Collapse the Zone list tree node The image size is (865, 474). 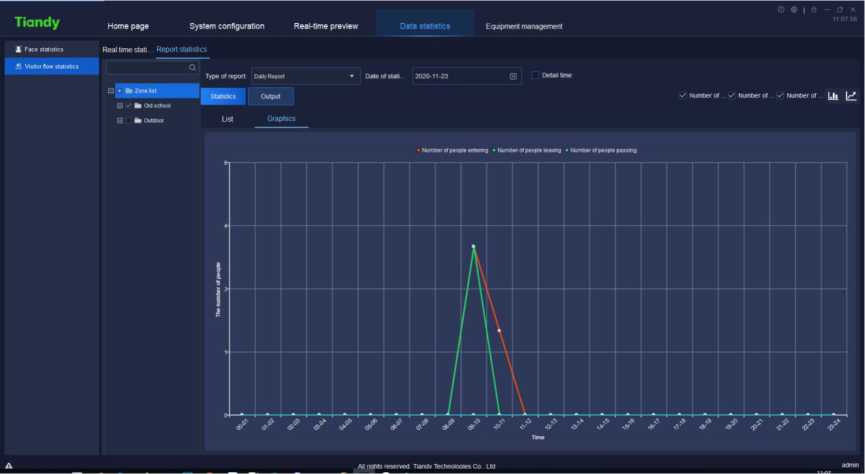(111, 90)
